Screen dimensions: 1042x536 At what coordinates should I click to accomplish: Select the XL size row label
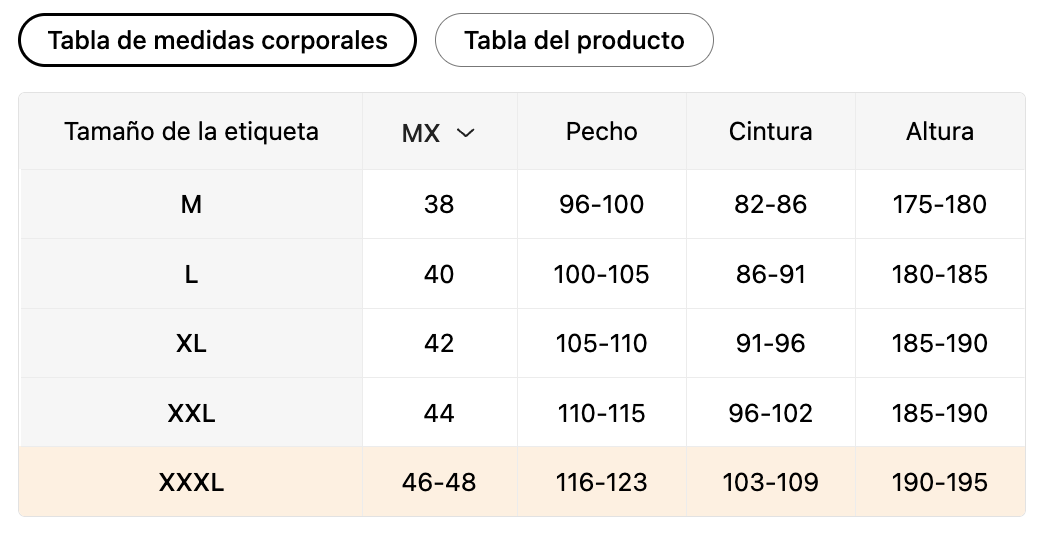coord(191,343)
